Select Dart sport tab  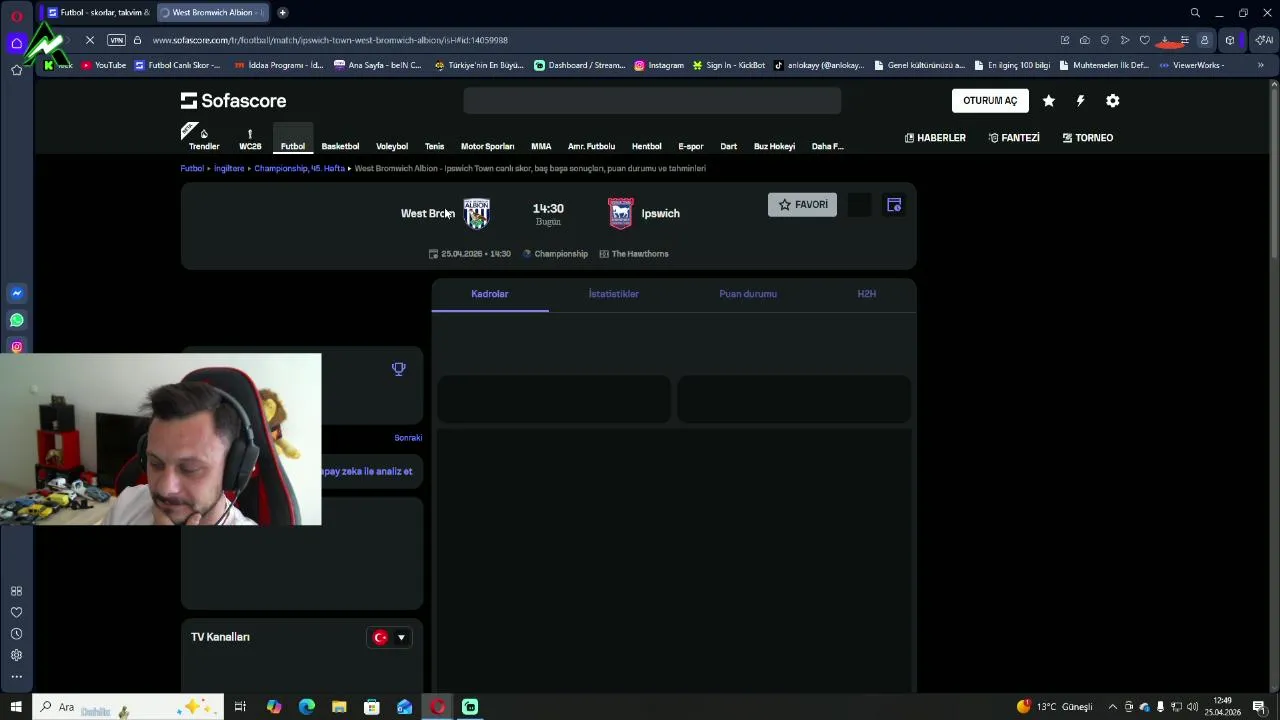pyautogui.click(x=728, y=146)
